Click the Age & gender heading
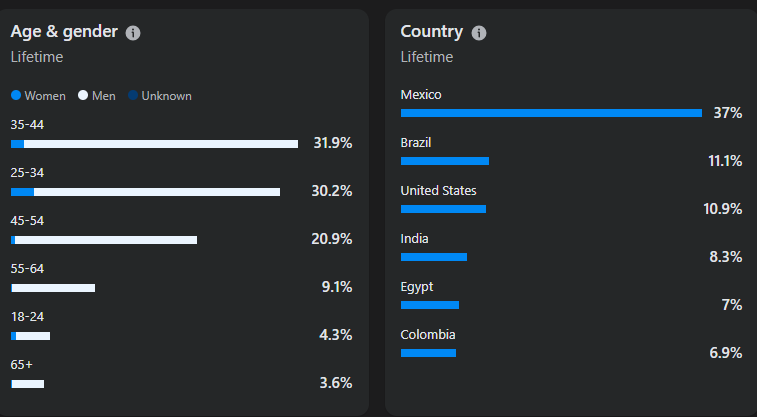757x417 pixels. [64, 32]
